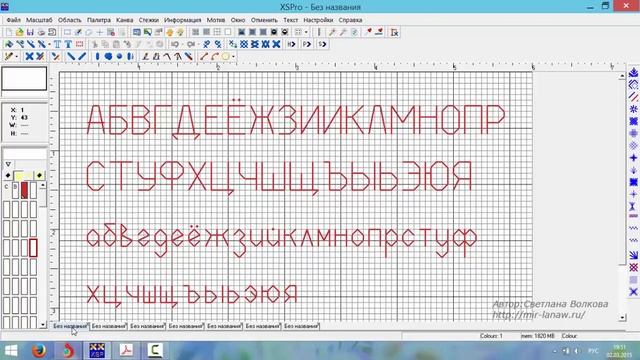Click the XSPro taskbar icon

[97, 351]
